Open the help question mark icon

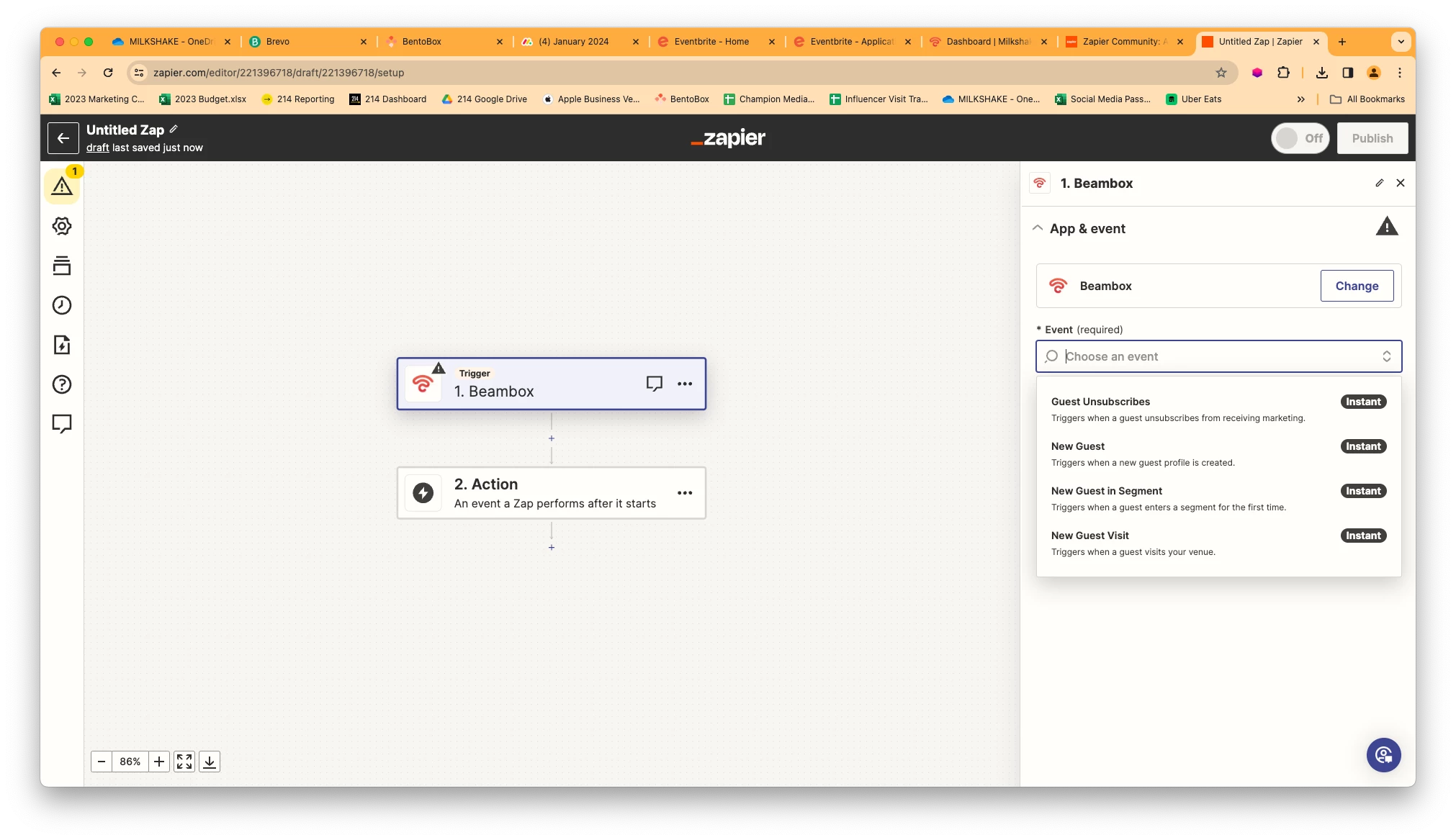[x=62, y=384]
